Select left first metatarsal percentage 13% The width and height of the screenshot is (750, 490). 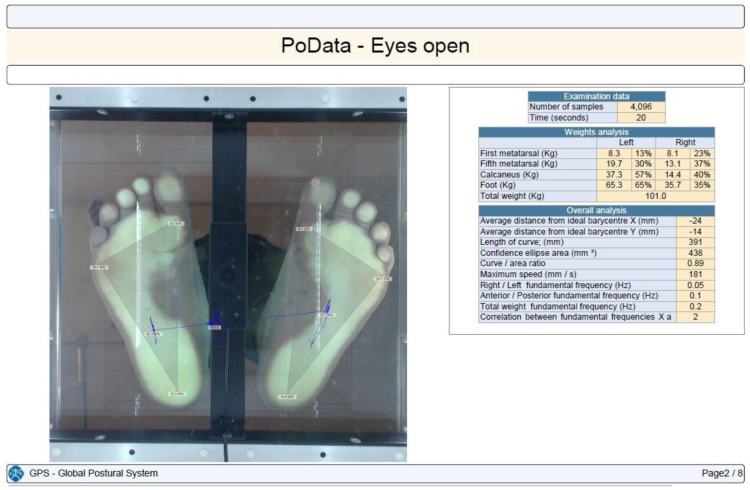tap(643, 154)
